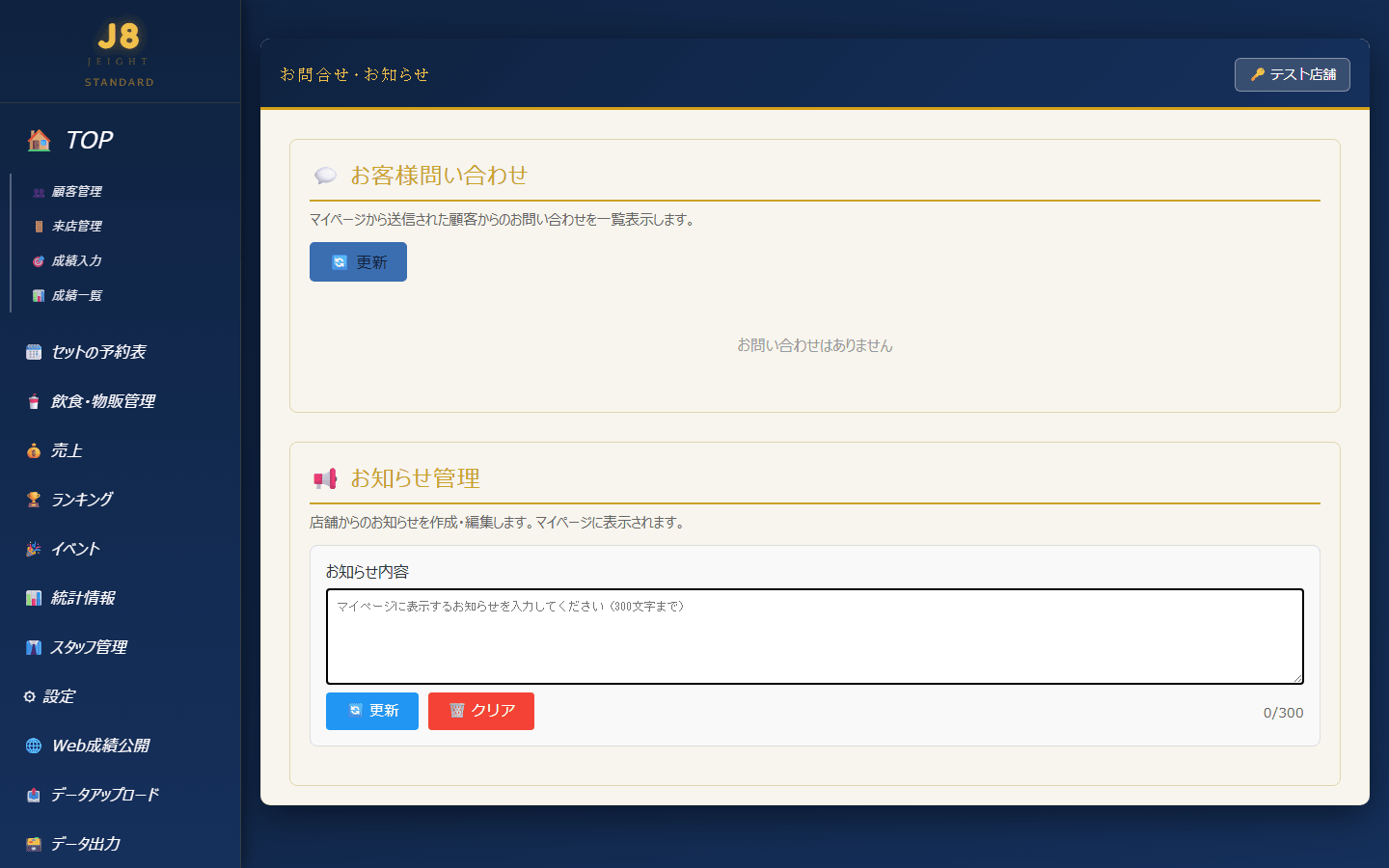Image resolution: width=1389 pixels, height=868 pixels.
Task: Click the red クリア button
Action: coord(481,711)
